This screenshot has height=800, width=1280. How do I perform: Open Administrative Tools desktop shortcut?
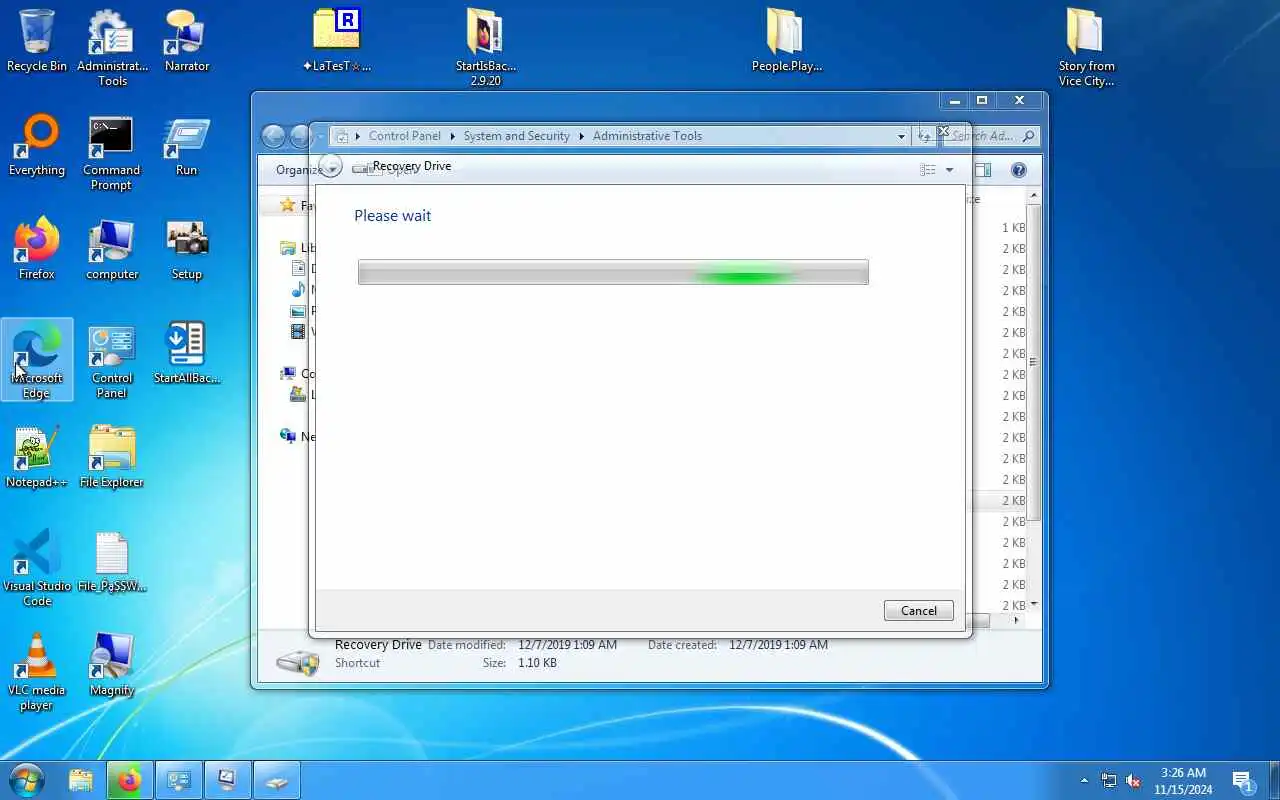112,48
